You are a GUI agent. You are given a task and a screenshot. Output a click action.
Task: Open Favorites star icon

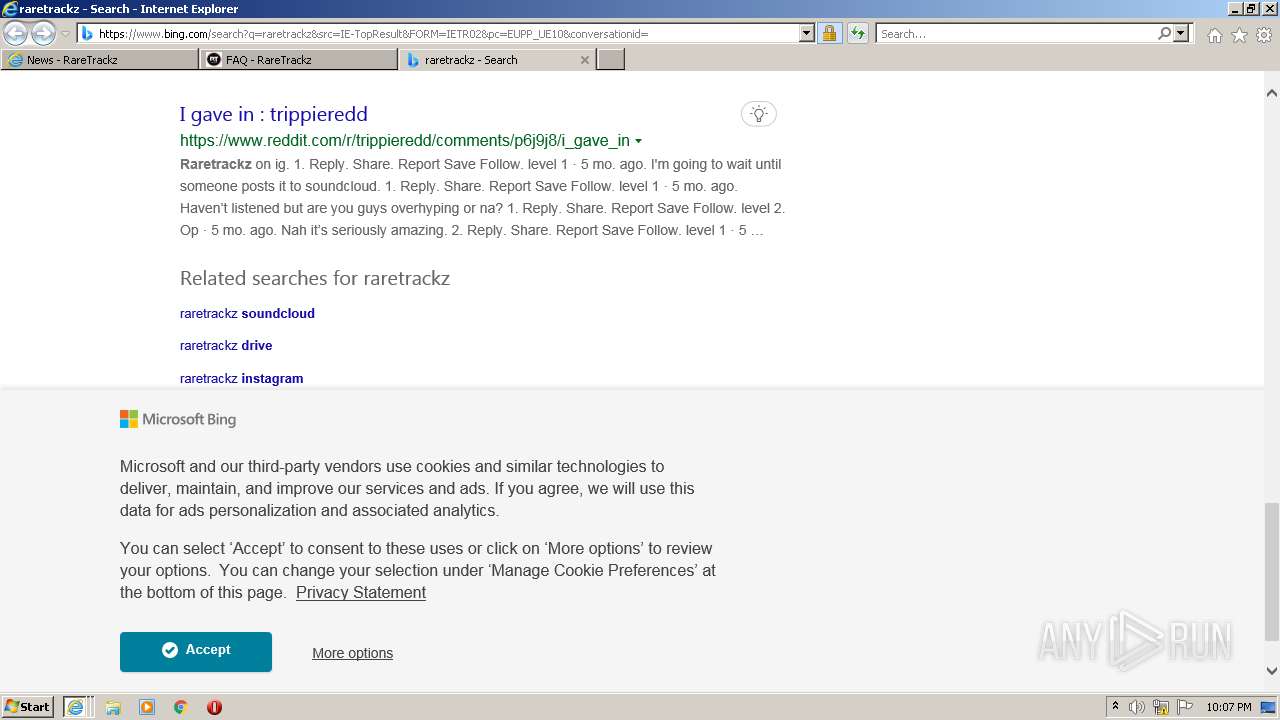(x=1239, y=35)
